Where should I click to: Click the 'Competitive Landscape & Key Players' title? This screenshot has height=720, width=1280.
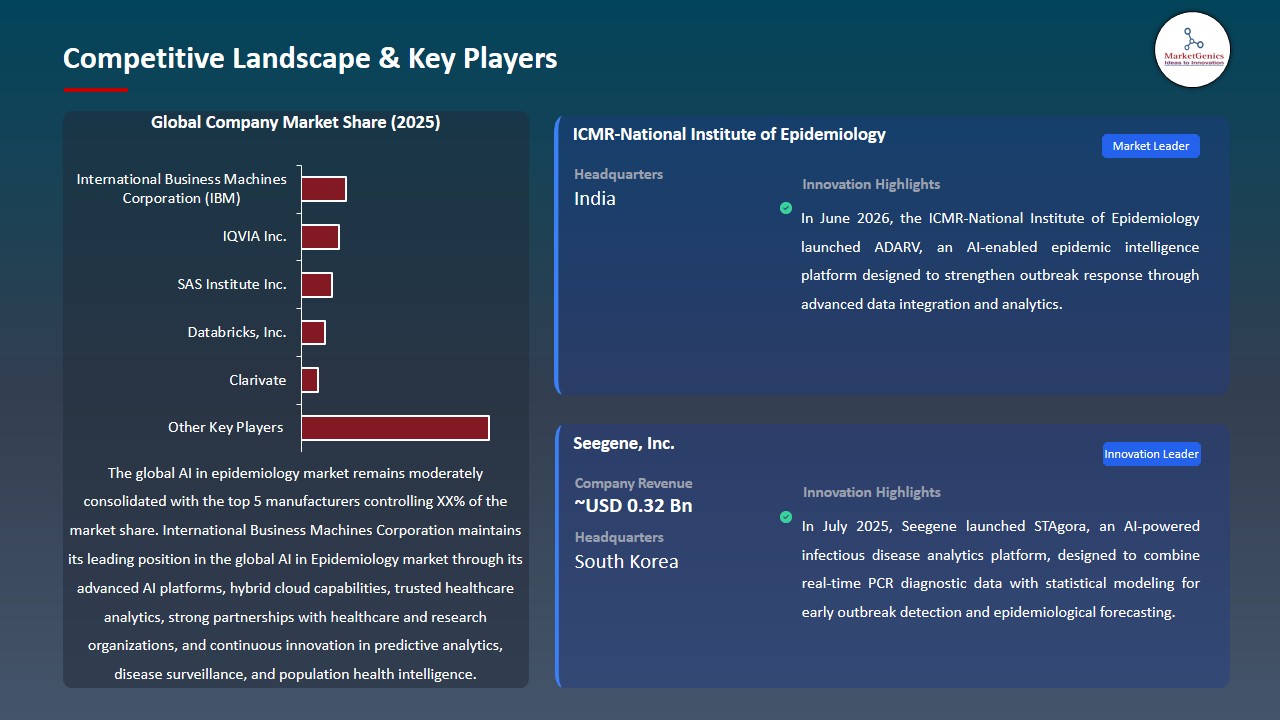310,58
